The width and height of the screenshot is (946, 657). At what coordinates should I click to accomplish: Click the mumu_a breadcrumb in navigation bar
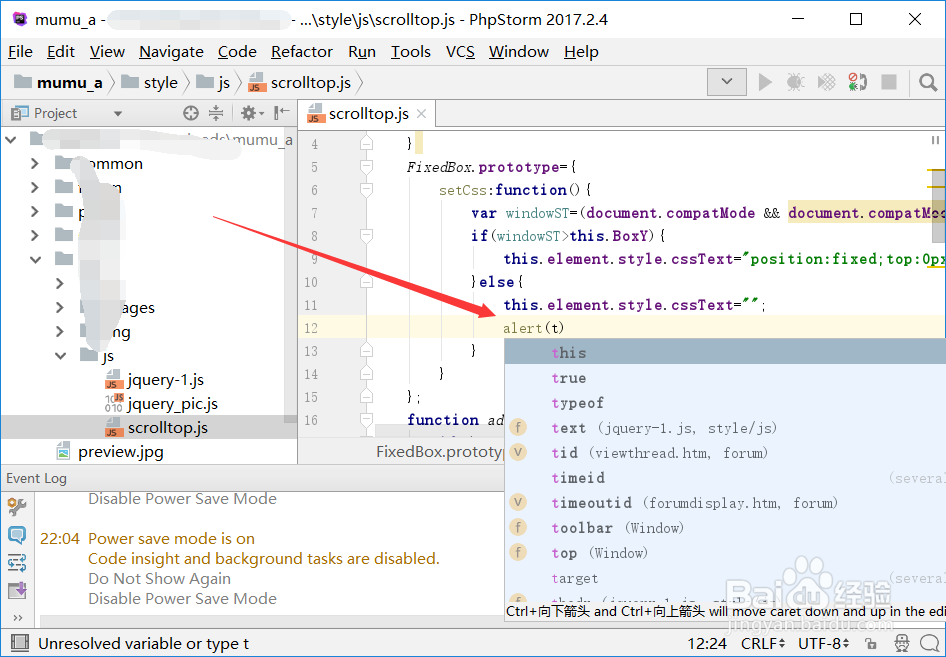59,83
